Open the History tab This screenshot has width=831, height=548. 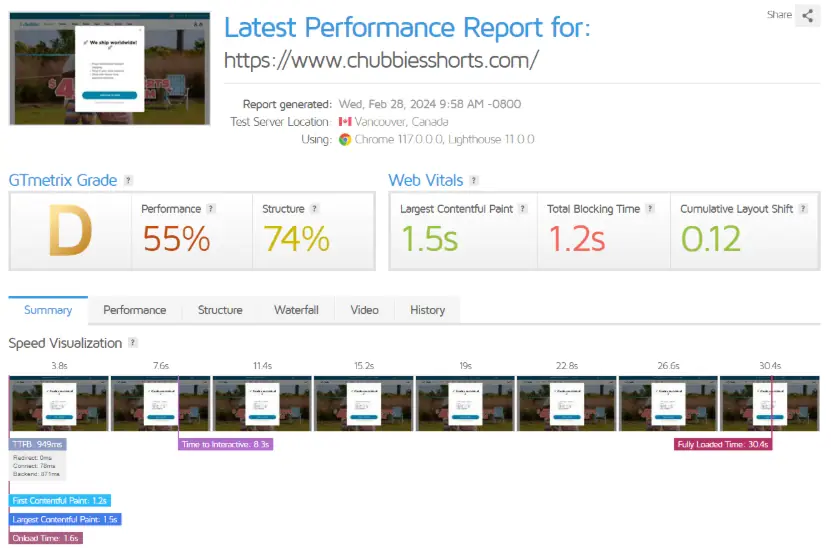[x=427, y=310]
